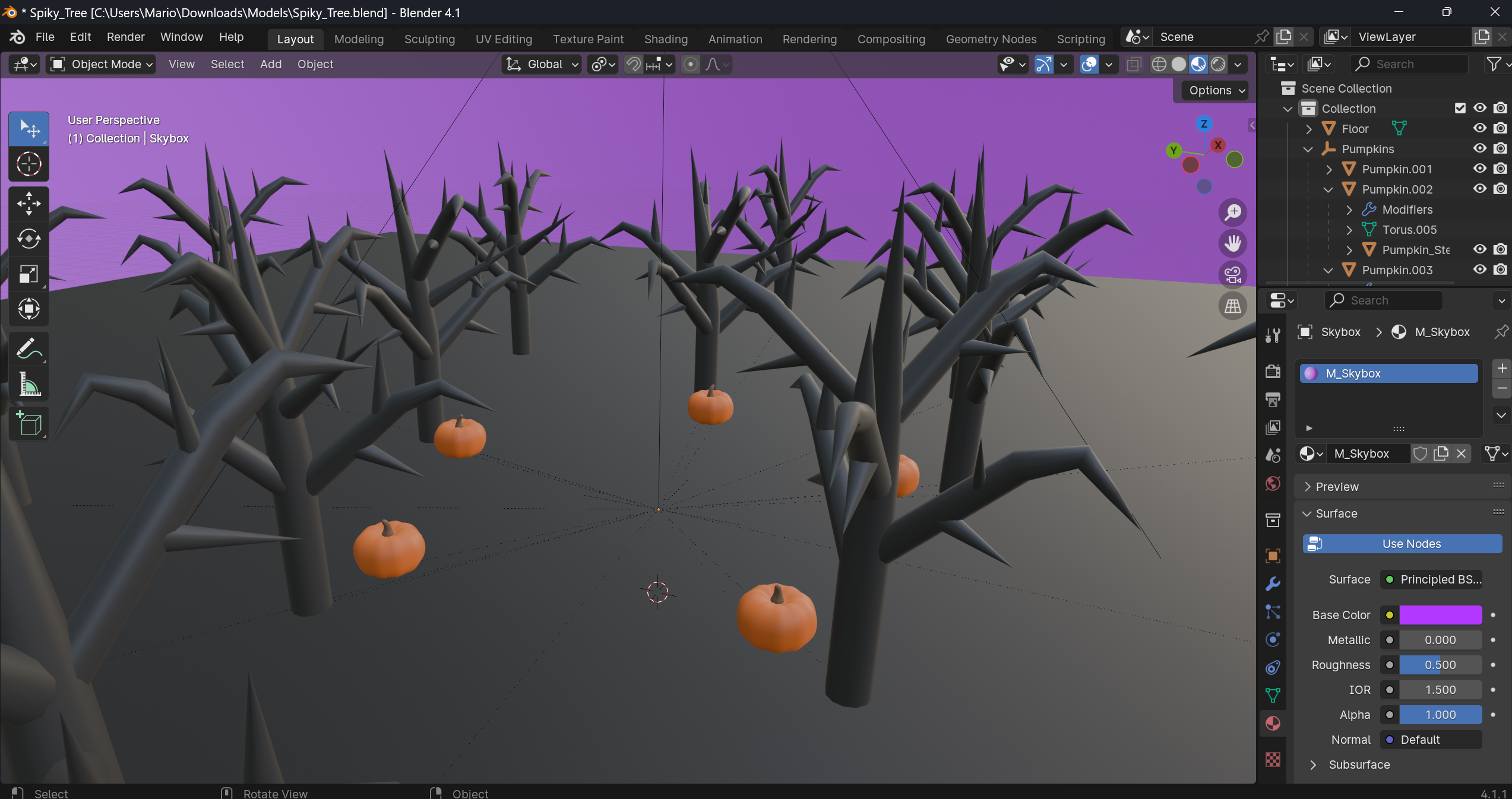
Task: Switch to Geometry Nodes workspace tab
Action: click(x=991, y=39)
